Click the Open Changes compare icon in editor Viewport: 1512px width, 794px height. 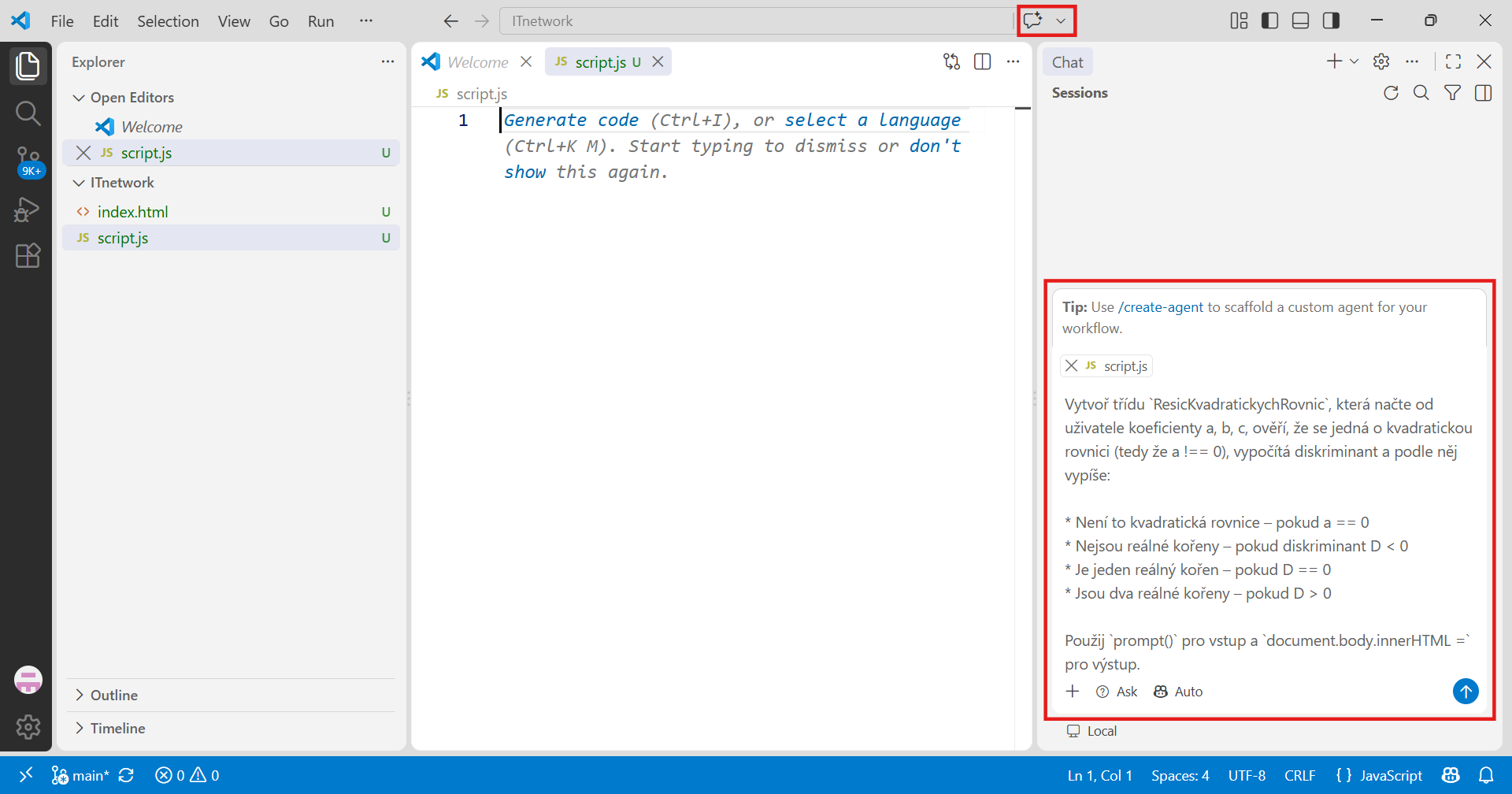pos(951,61)
